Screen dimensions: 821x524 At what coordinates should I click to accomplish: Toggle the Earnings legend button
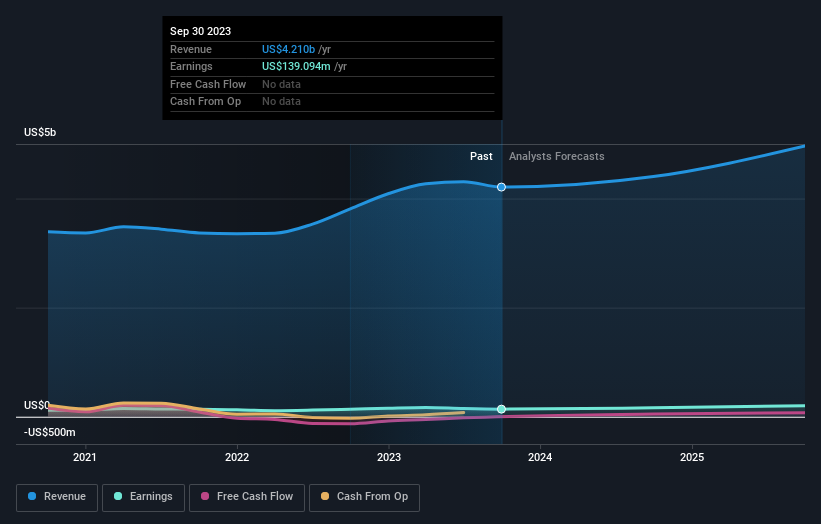coord(143,497)
